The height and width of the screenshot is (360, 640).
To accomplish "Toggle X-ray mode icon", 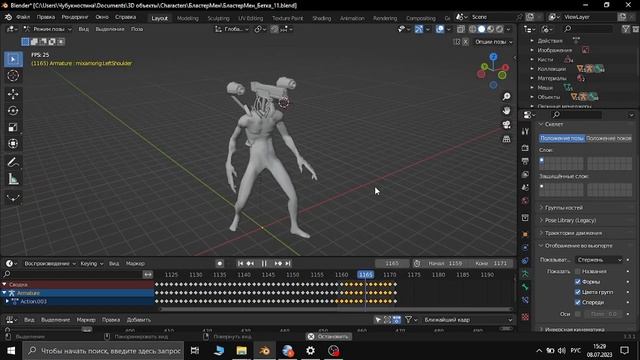I will point(461,29).
